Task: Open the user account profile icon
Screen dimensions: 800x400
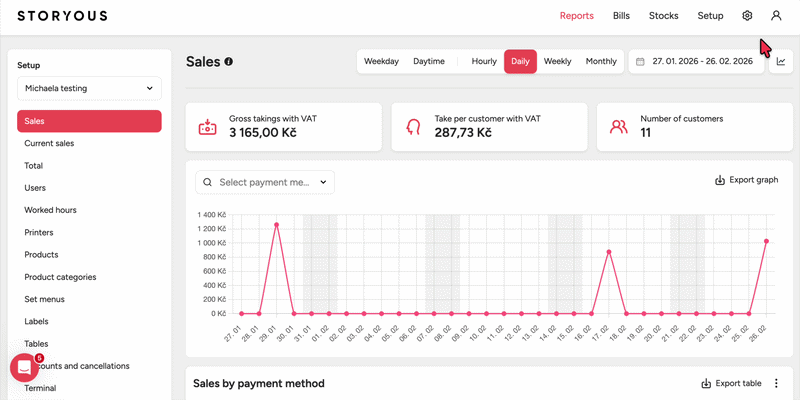Action: click(x=776, y=16)
